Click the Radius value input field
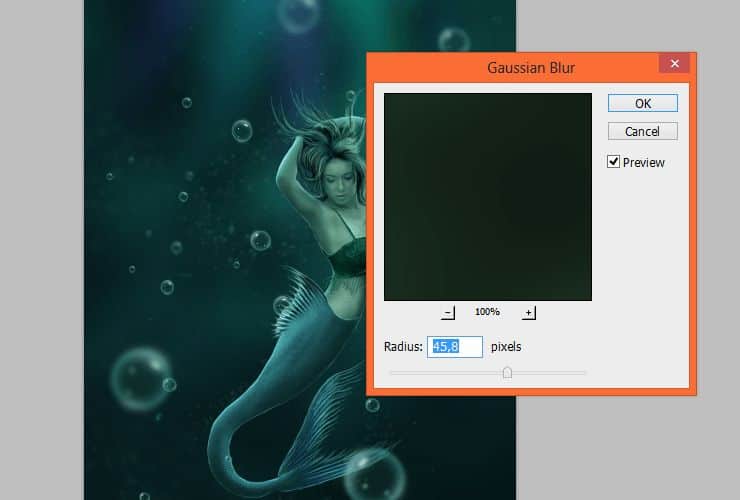The width and height of the screenshot is (740, 500). point(455,347)
